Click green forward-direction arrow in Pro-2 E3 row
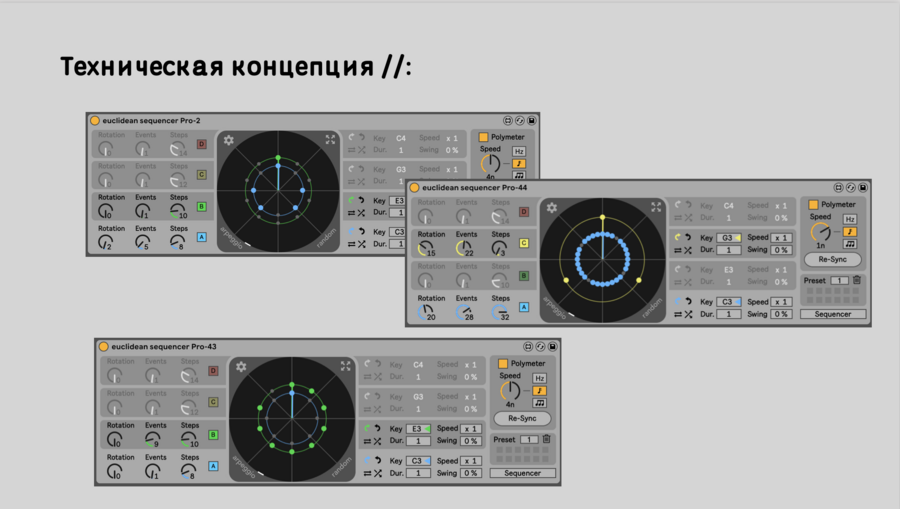Viewport: 900px width, 509px height. 351,200
